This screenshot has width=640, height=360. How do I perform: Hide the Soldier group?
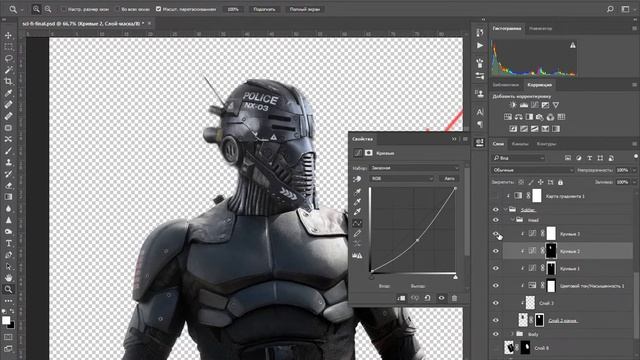496,209
